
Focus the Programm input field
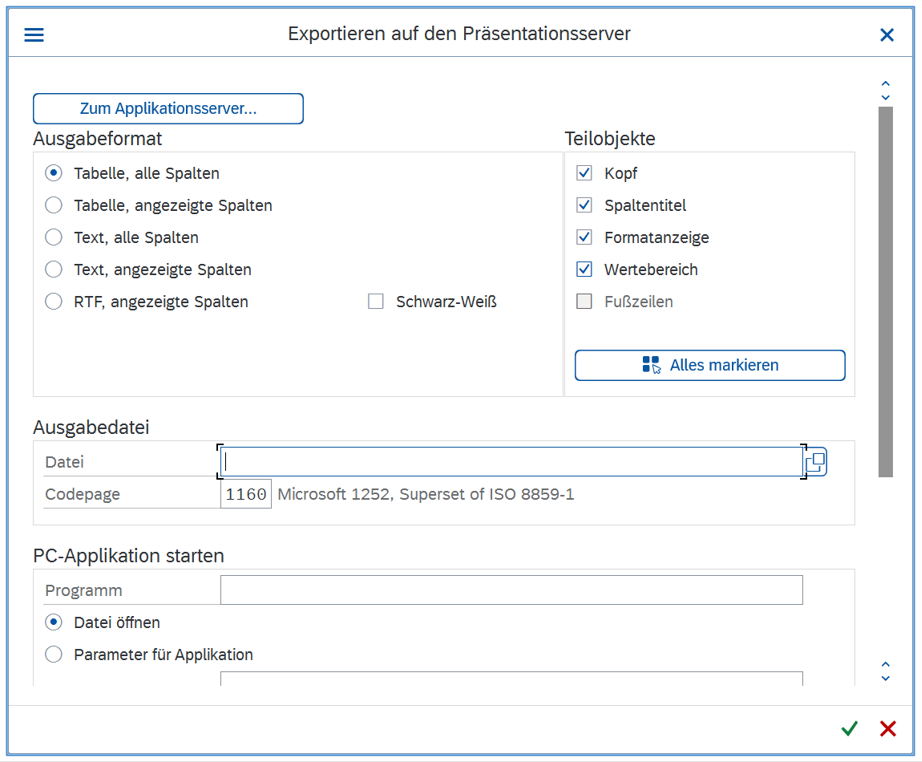point(511,591)
